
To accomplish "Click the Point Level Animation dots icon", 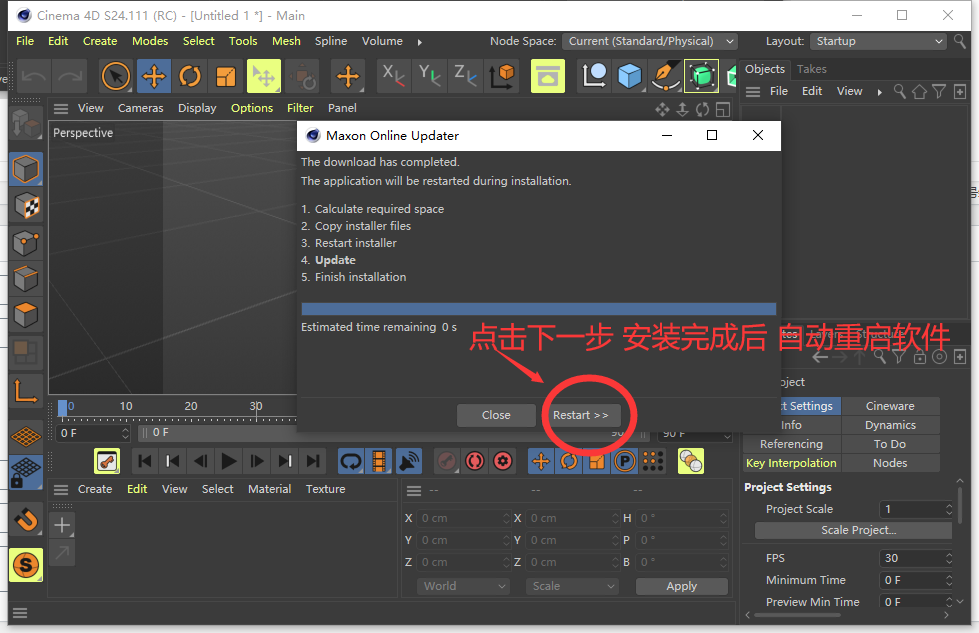I will (x=652, y=461).
